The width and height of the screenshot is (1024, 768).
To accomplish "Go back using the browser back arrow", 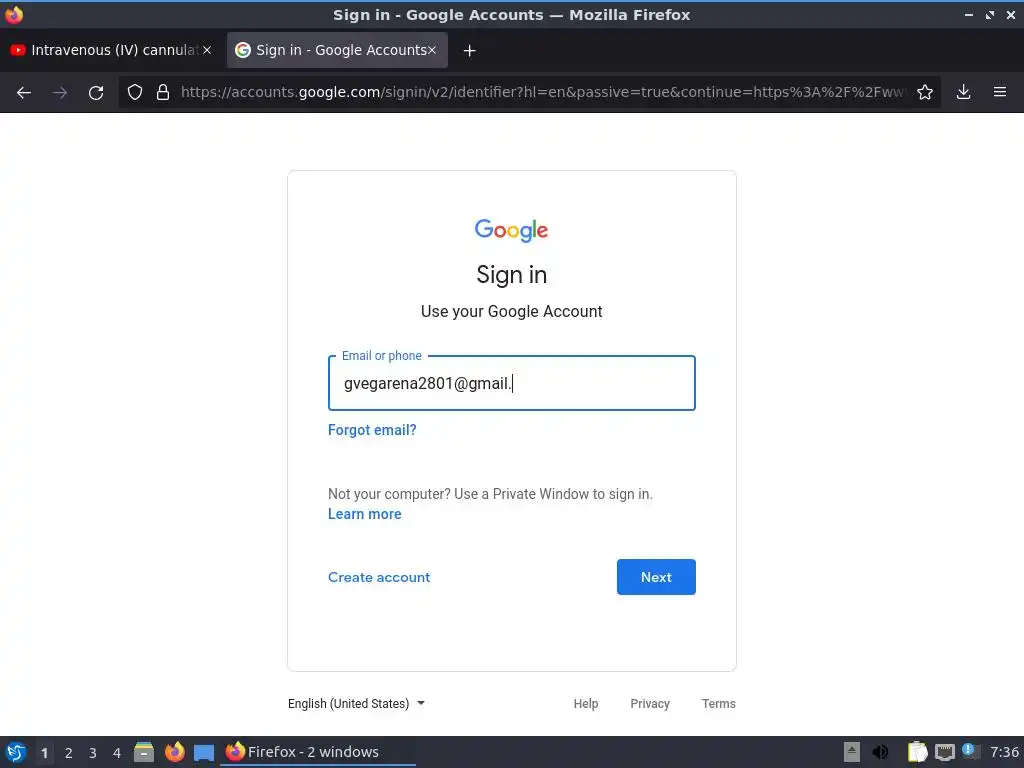I will click(x=24, y=93).
